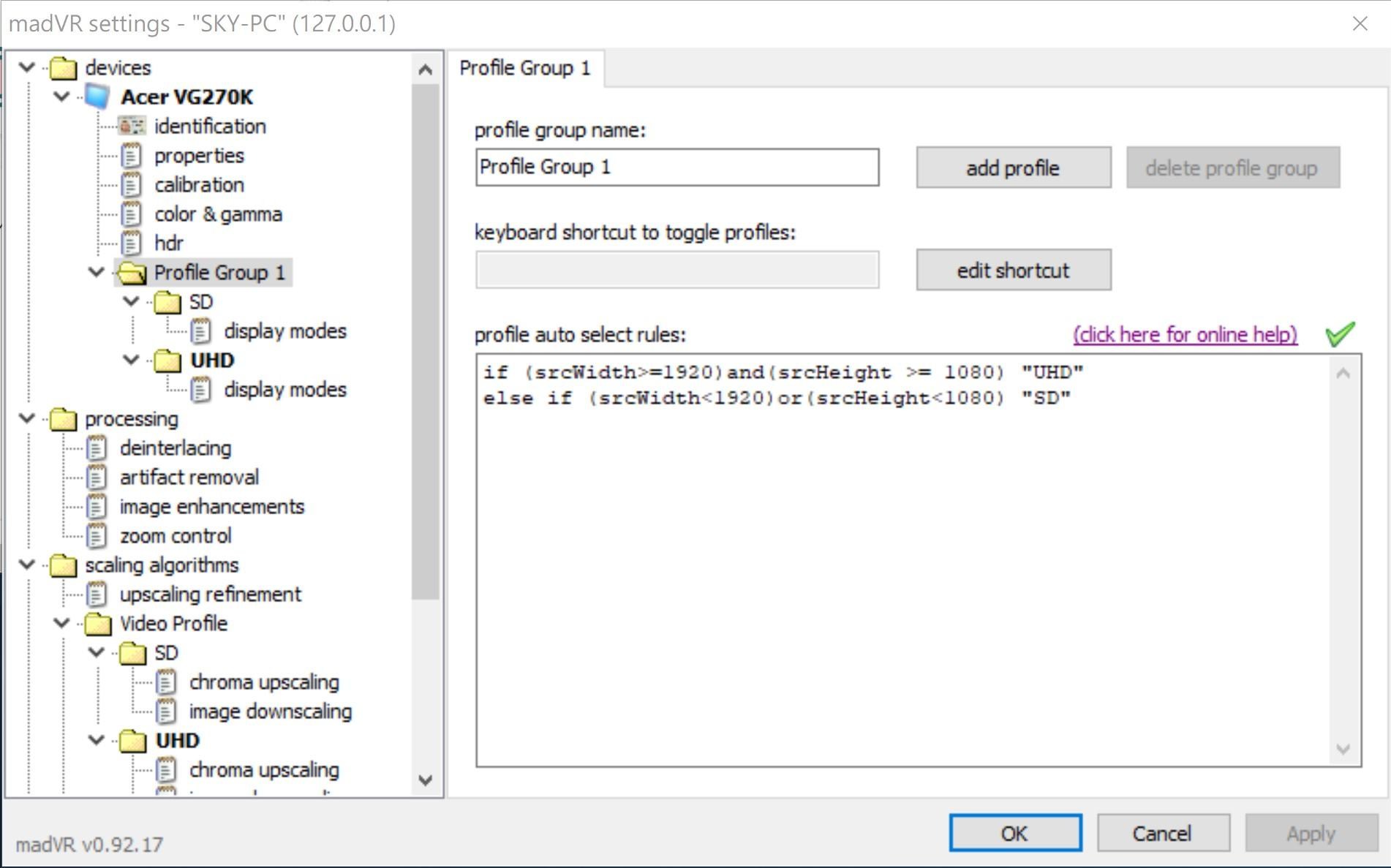Select display modes under SD profile
1391x868 pixels.
284,331
